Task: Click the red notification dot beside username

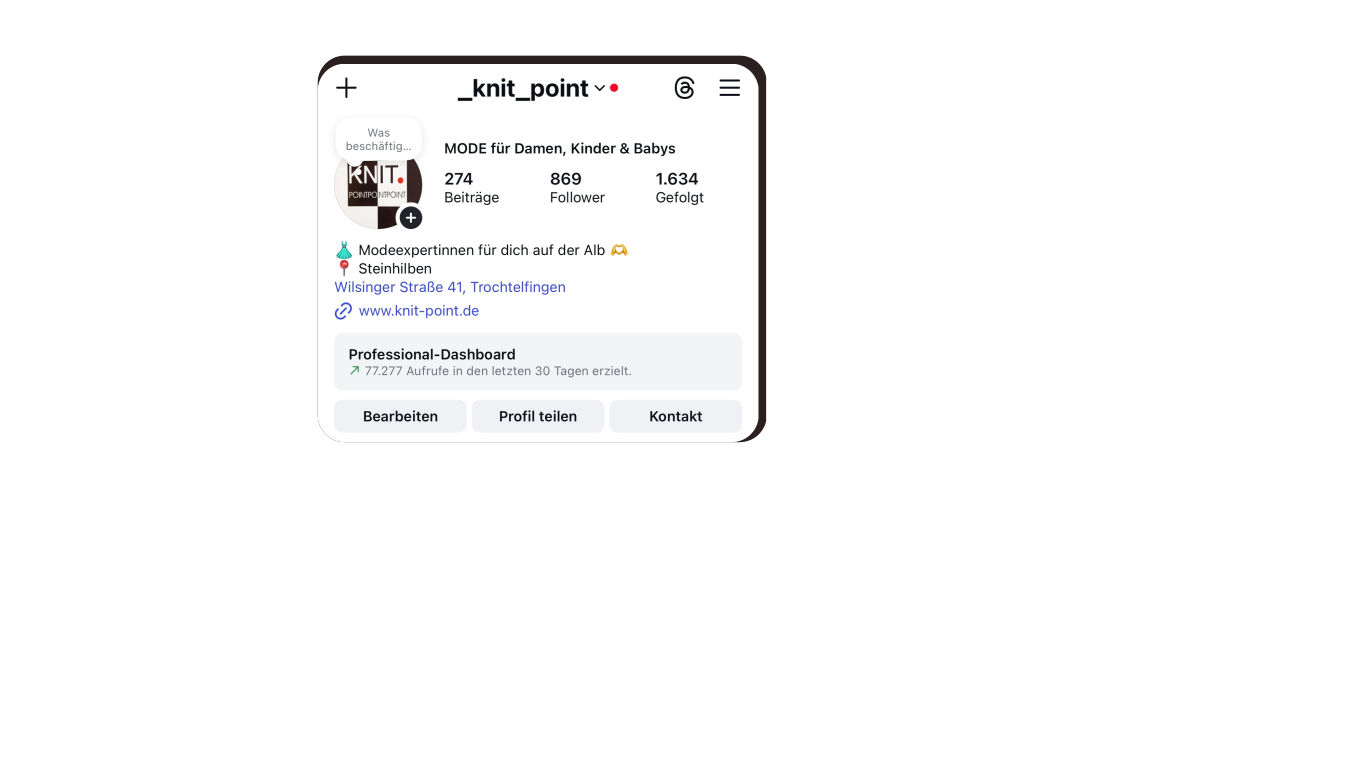Action: [x=614, y=88]
